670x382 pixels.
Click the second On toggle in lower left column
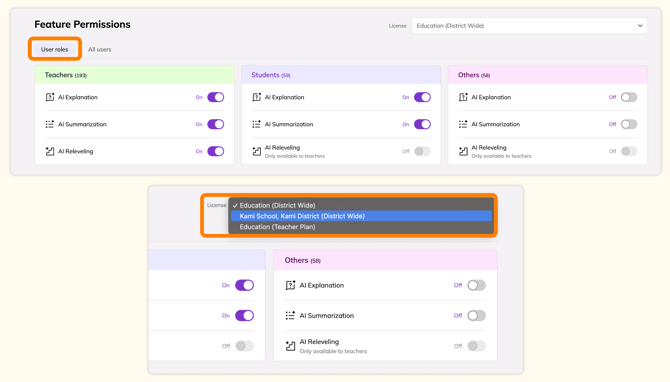pyautogui.click(x=244, y=315)
